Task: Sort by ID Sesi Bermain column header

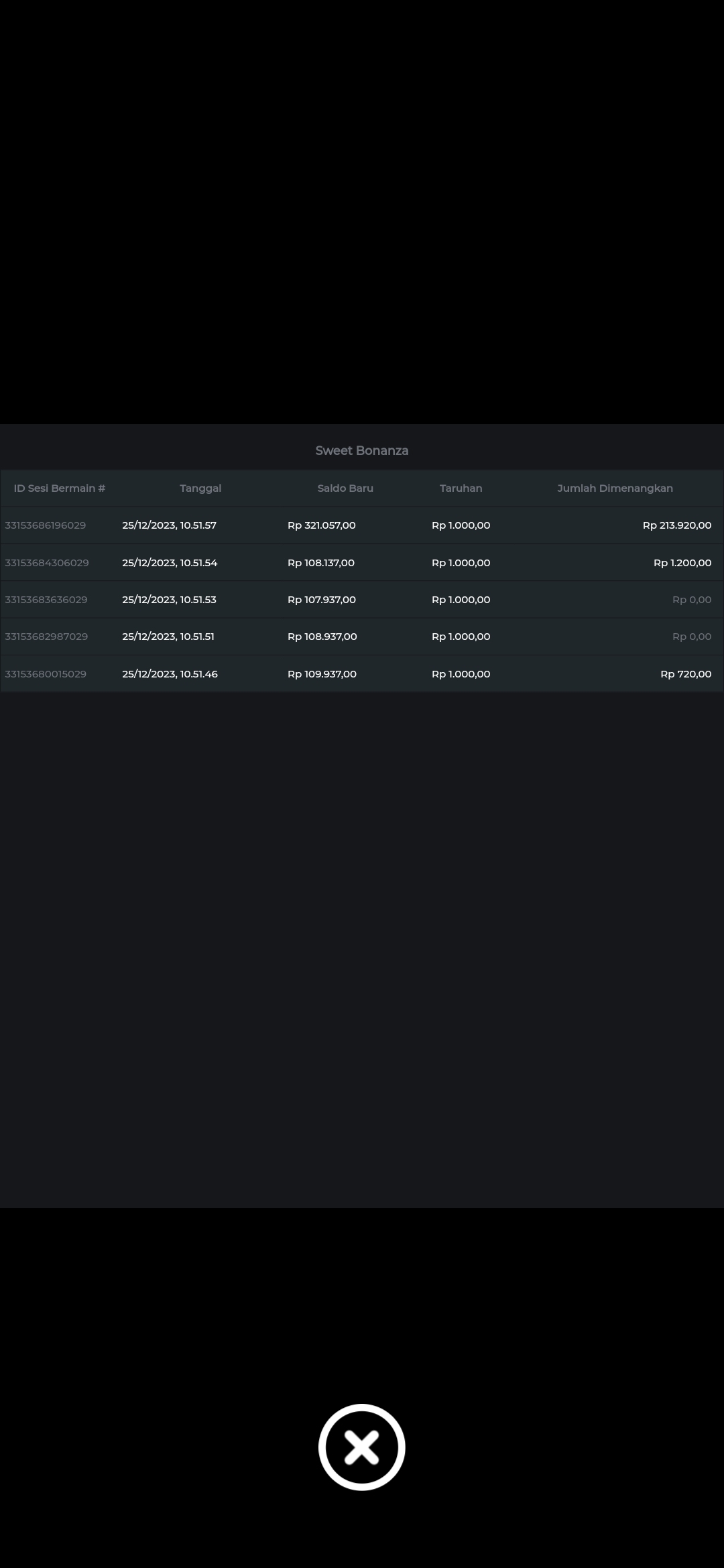Action: click(60, 488)
